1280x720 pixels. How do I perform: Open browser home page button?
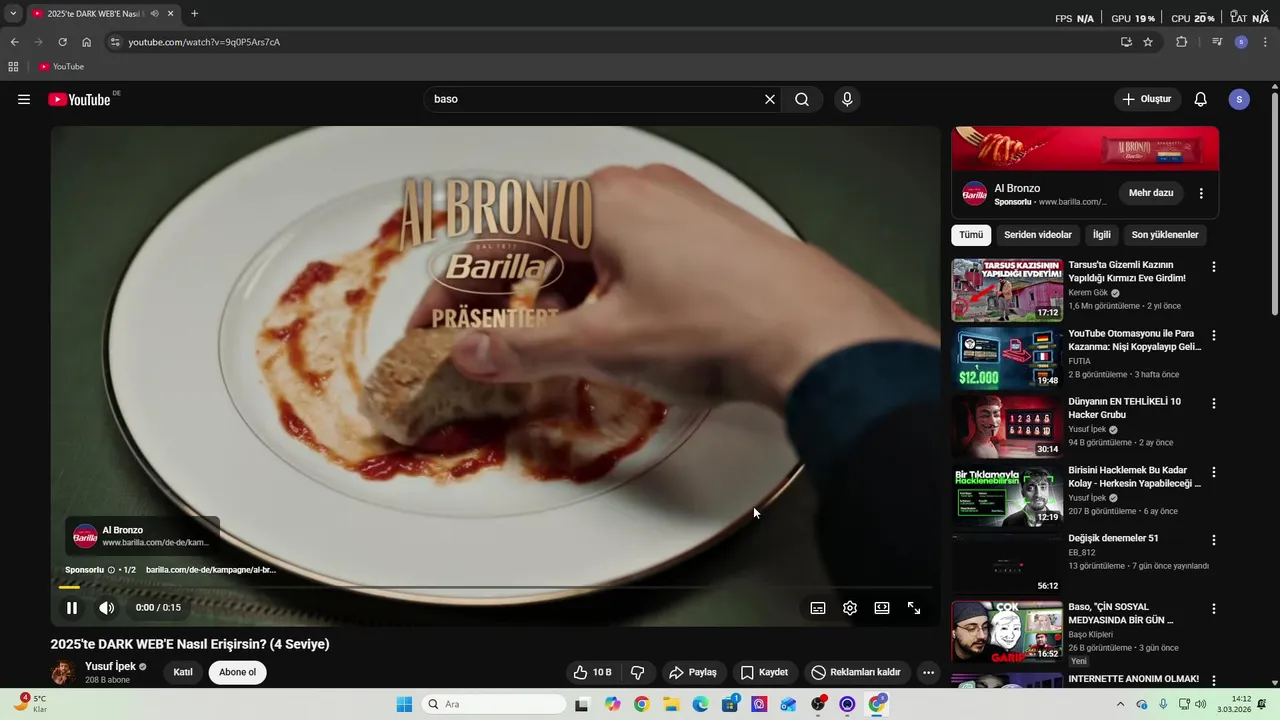point(87,42)
